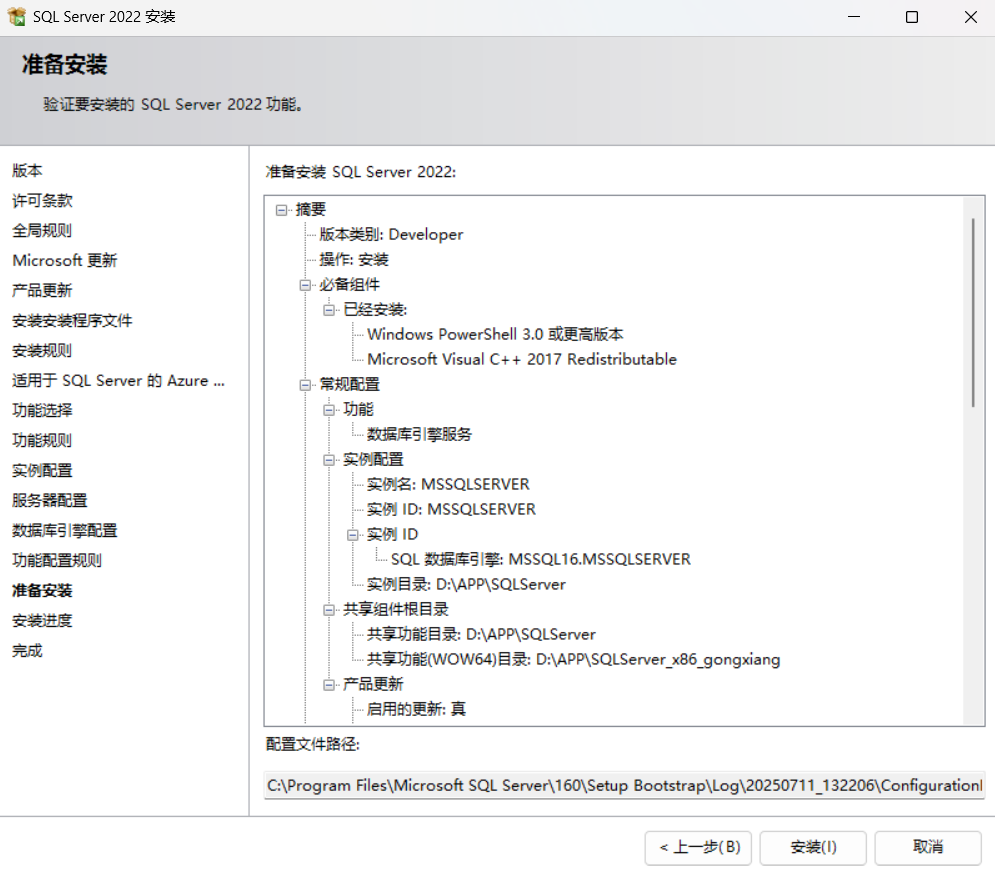The height and width of the screenshot is (869, 995).
Task: Select the 实例配置 sidebar step
Action: [42, 470]
